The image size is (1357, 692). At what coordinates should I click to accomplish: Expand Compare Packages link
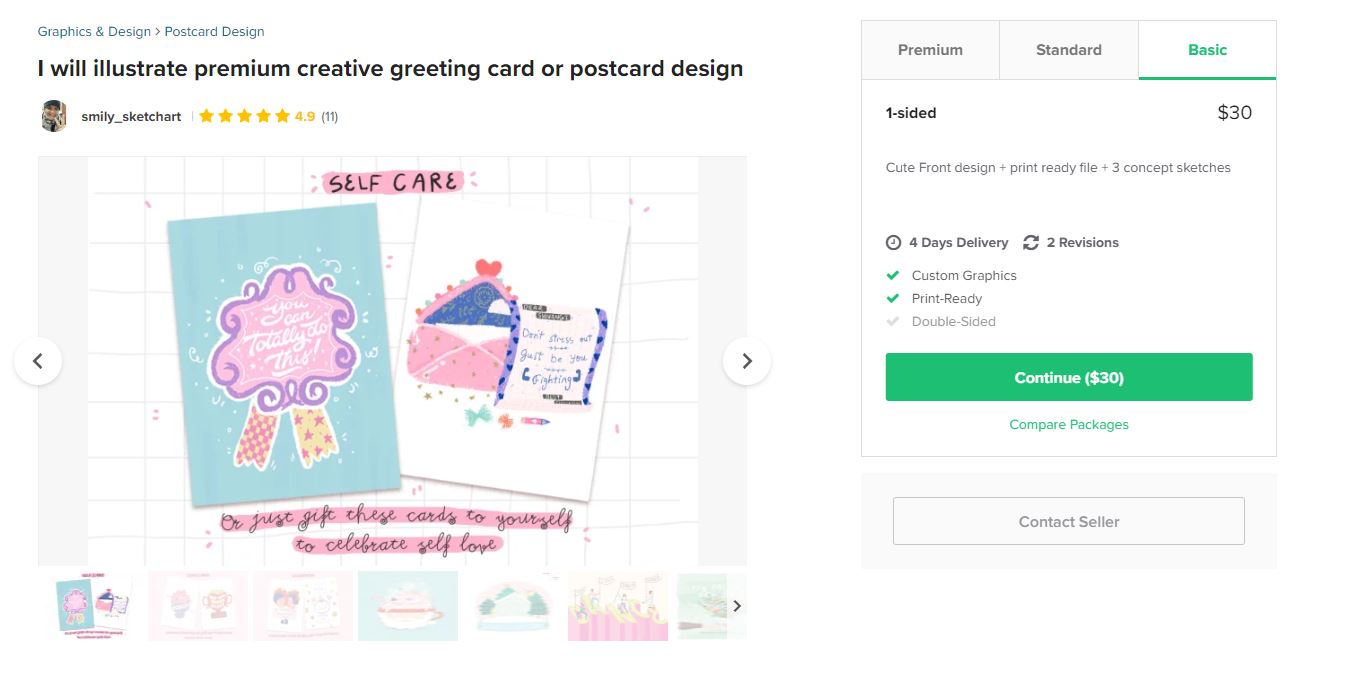1069,425
